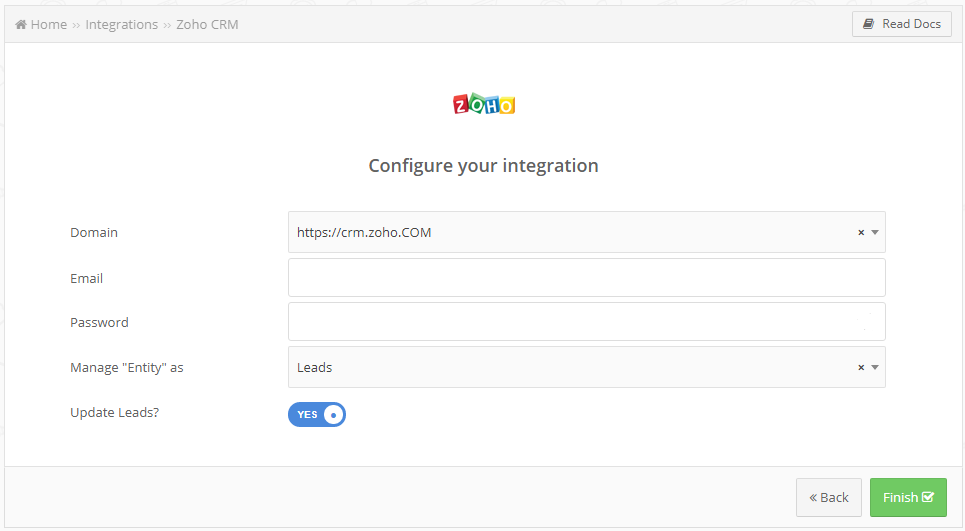Click the Manage "Entity" as label
The width and height of the screenshot is (965, 531).
coord(127,368)
